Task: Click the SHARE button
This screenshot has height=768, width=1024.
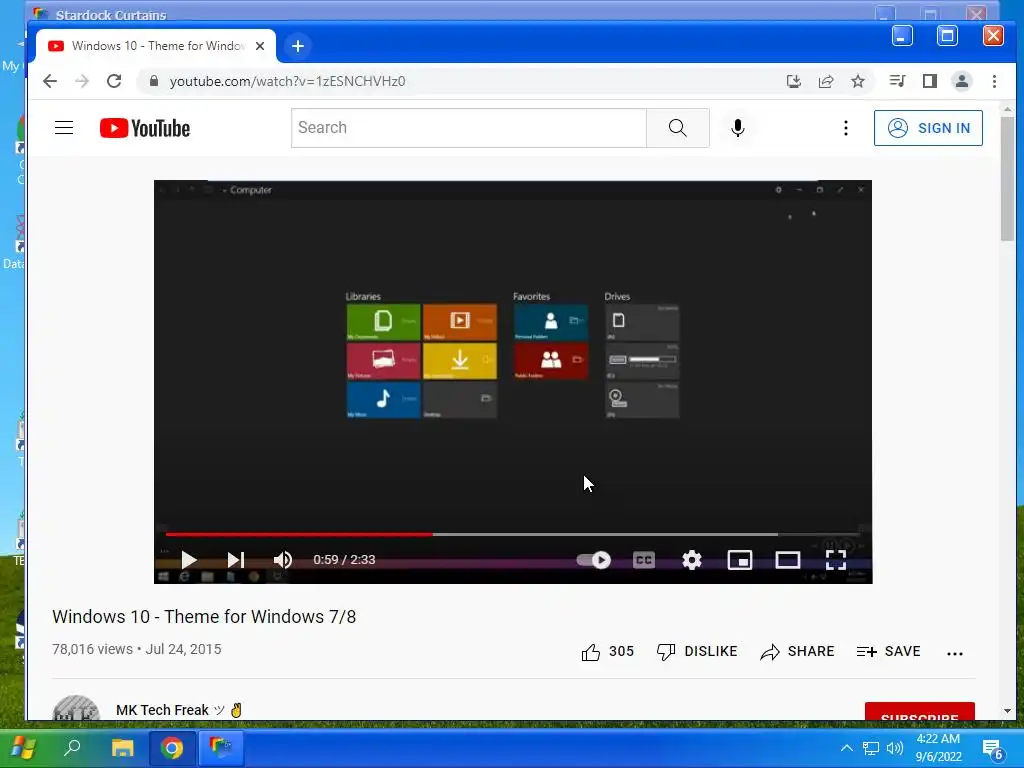Action: 797,652
